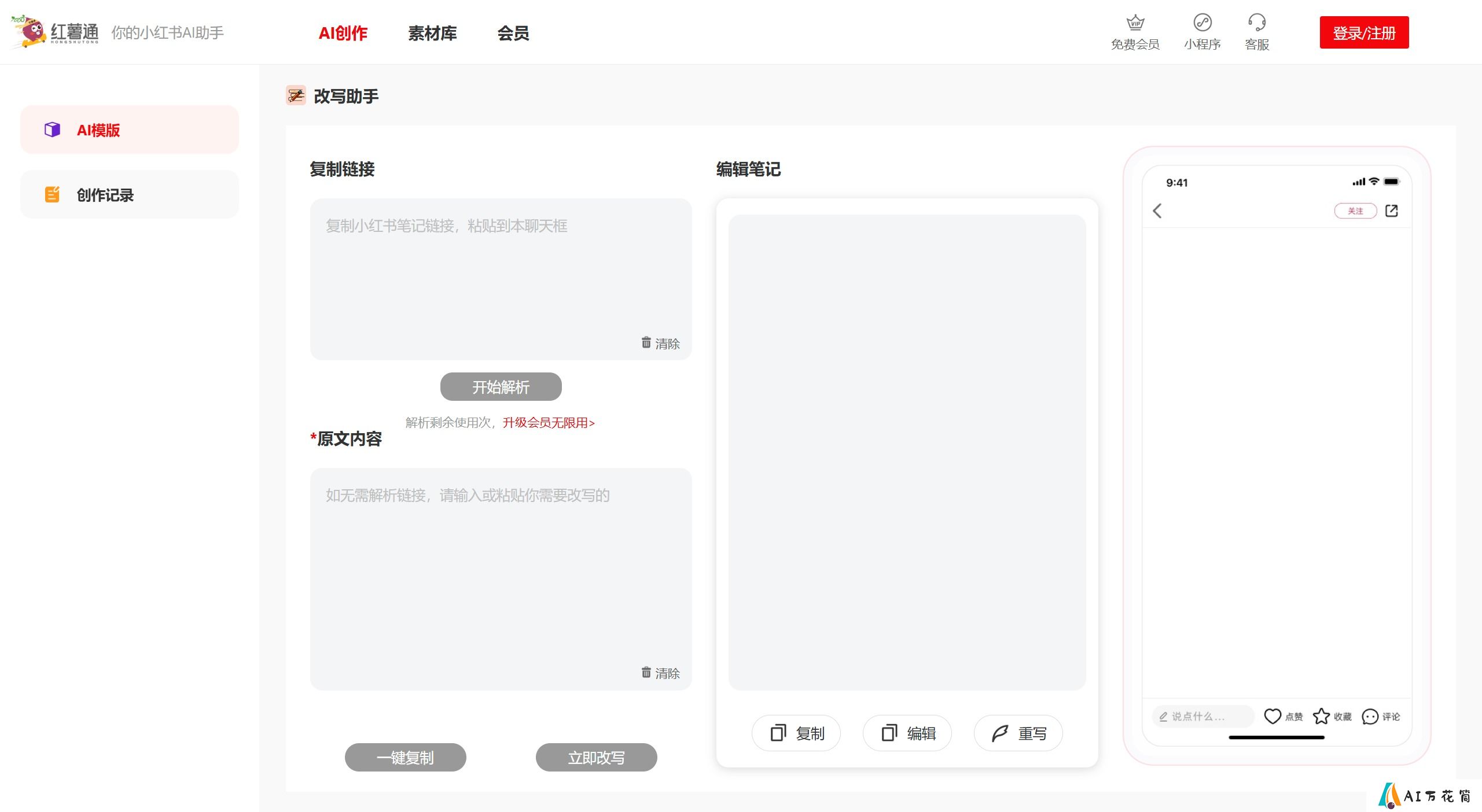Click the 改写助手 pencil icon

[296, 95]
